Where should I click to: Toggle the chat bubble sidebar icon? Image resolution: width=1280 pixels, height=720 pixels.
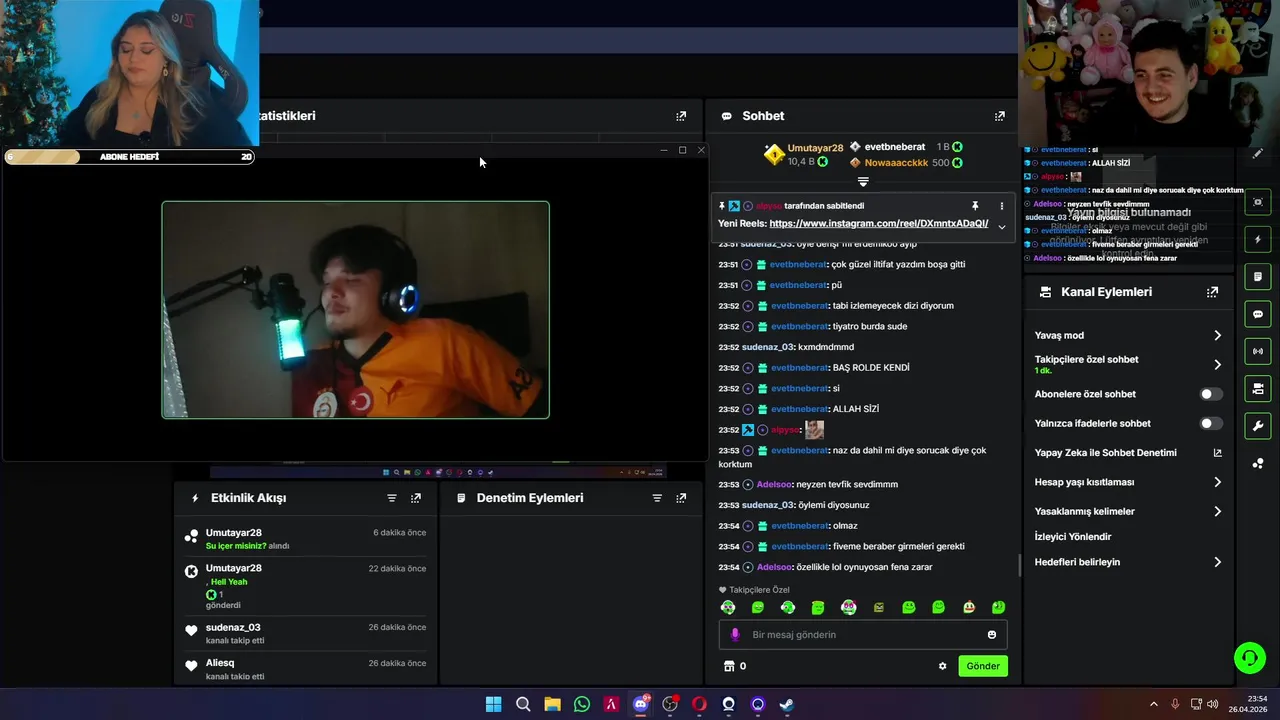(x=1258, y=314)
